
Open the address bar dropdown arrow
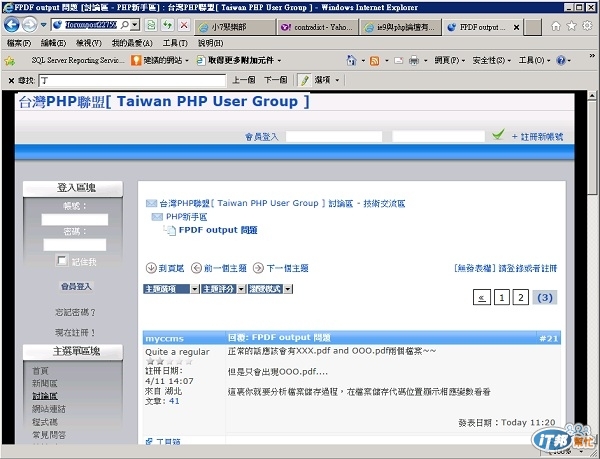[x=135, y=25]
